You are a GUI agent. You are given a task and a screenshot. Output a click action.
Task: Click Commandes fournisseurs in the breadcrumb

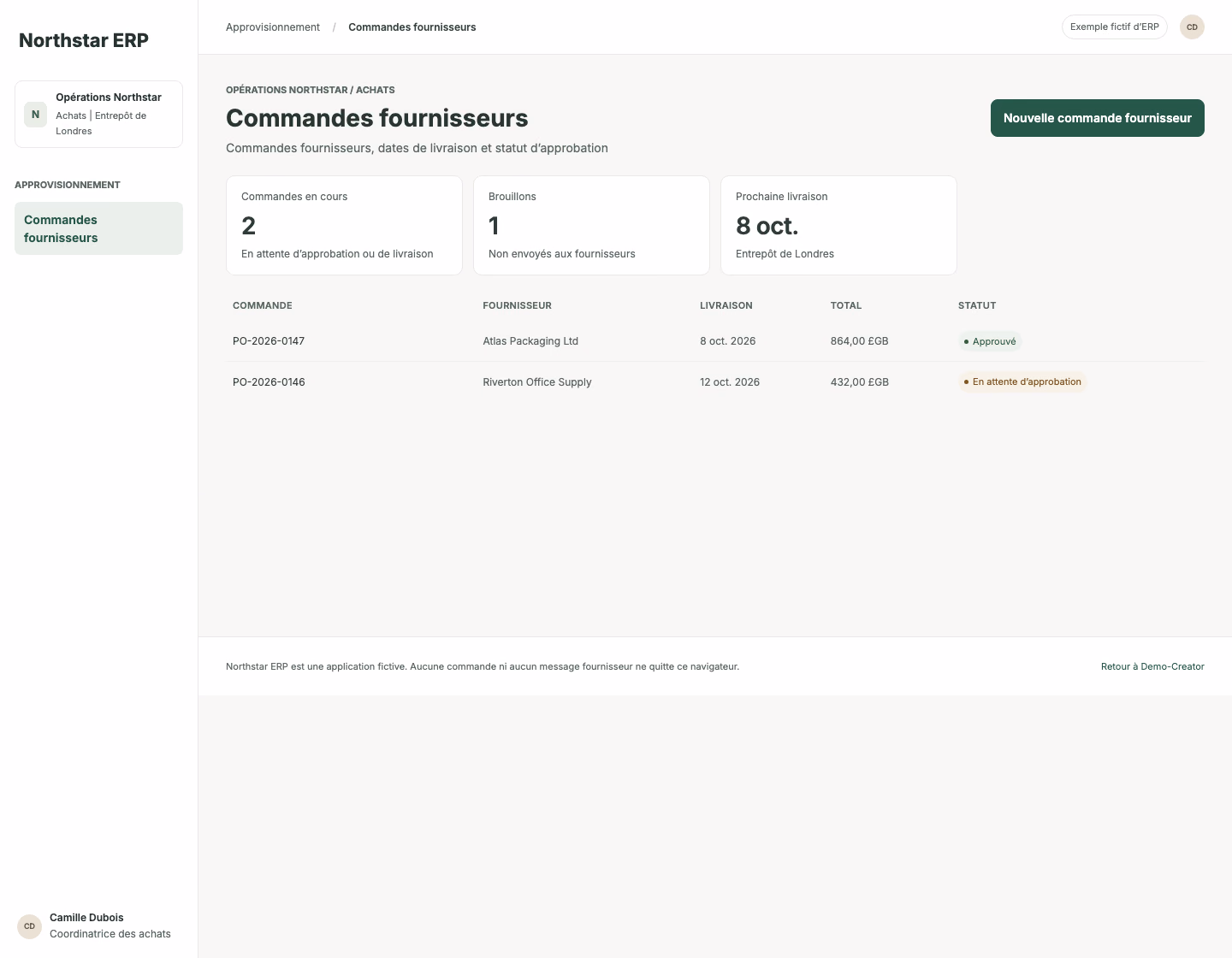click(x=412, y=27)
